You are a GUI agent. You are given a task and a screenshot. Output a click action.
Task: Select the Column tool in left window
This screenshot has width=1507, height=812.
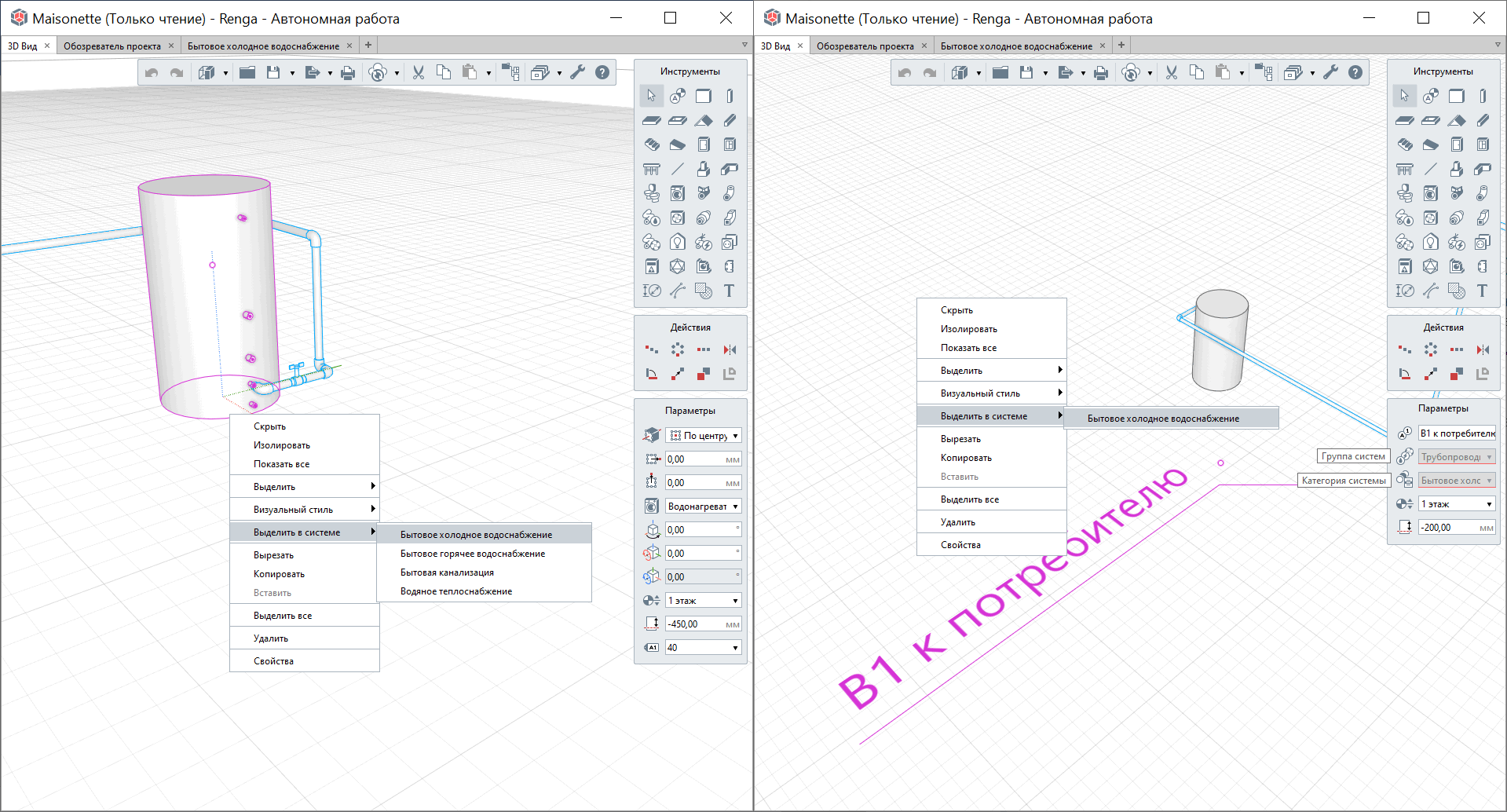coord(730,96)
